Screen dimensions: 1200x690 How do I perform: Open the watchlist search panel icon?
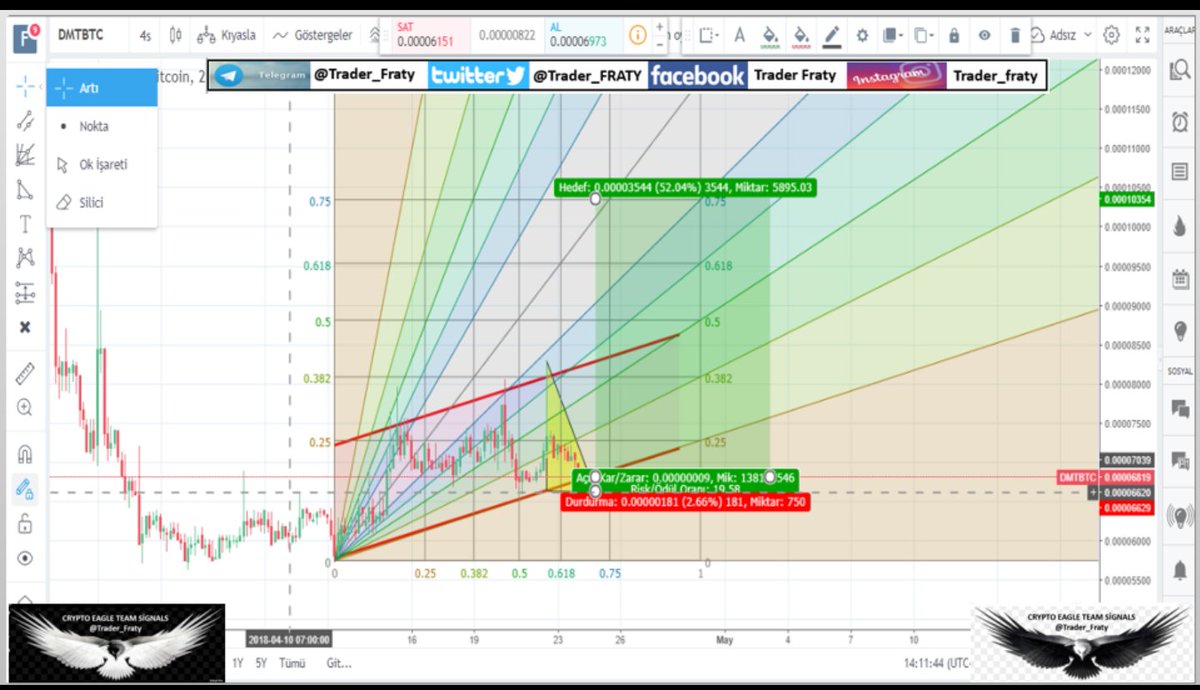(x=1179, y=72)
